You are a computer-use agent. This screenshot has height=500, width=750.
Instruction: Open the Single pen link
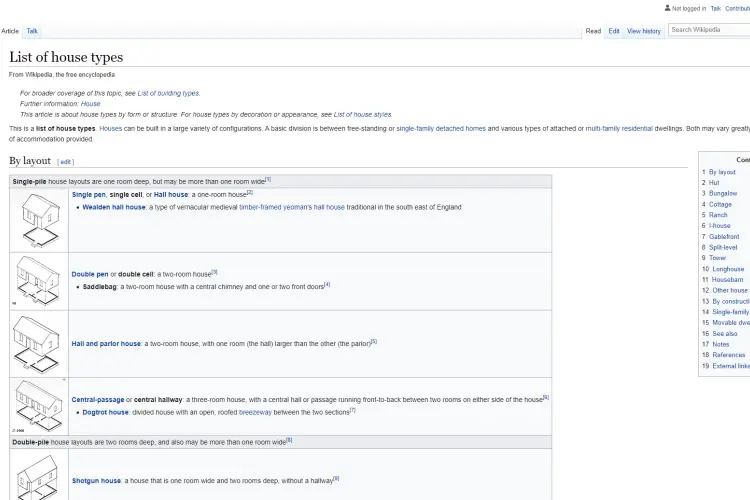(x=88, y=195)
